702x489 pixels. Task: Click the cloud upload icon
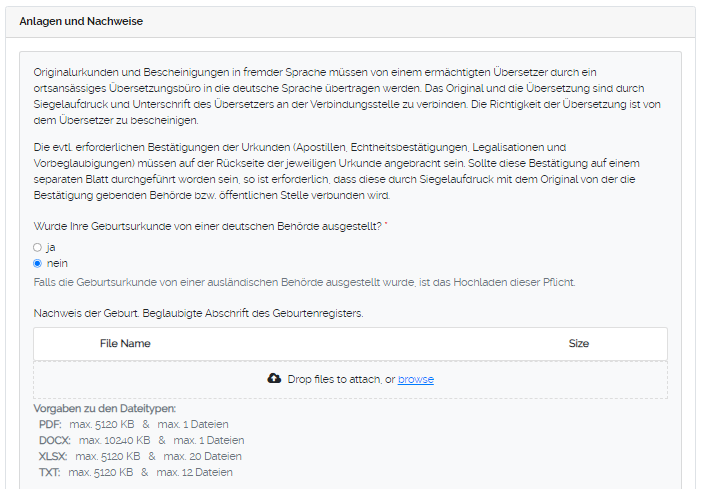pos(275,379)
